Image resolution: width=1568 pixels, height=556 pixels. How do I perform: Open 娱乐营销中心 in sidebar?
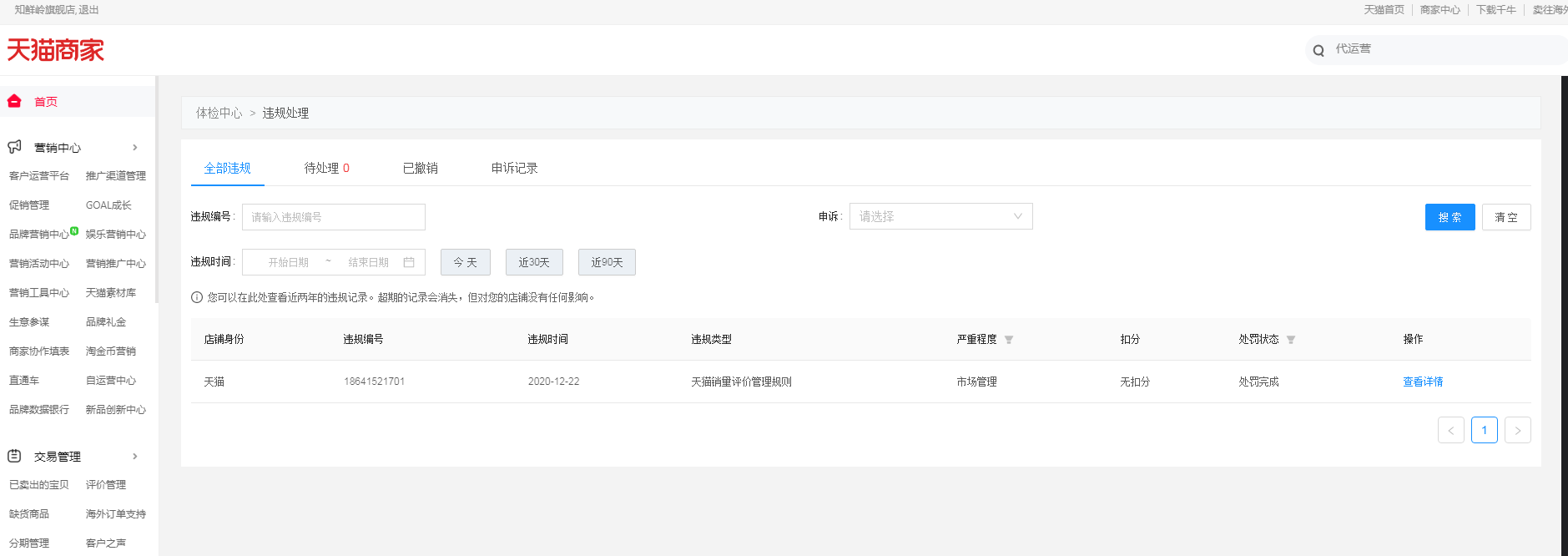116,235
